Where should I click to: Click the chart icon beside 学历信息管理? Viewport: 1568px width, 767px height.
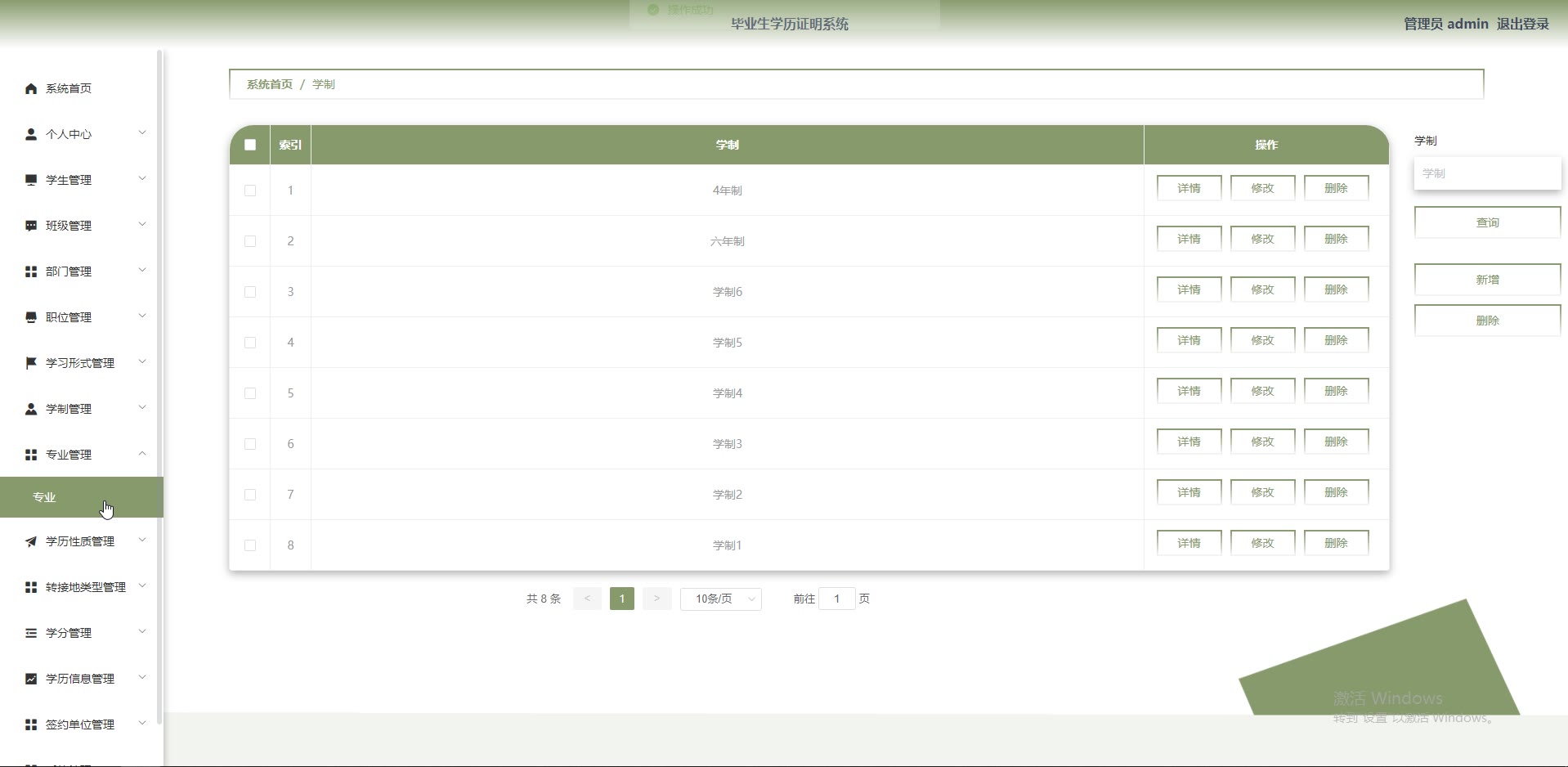pos(31,679)
